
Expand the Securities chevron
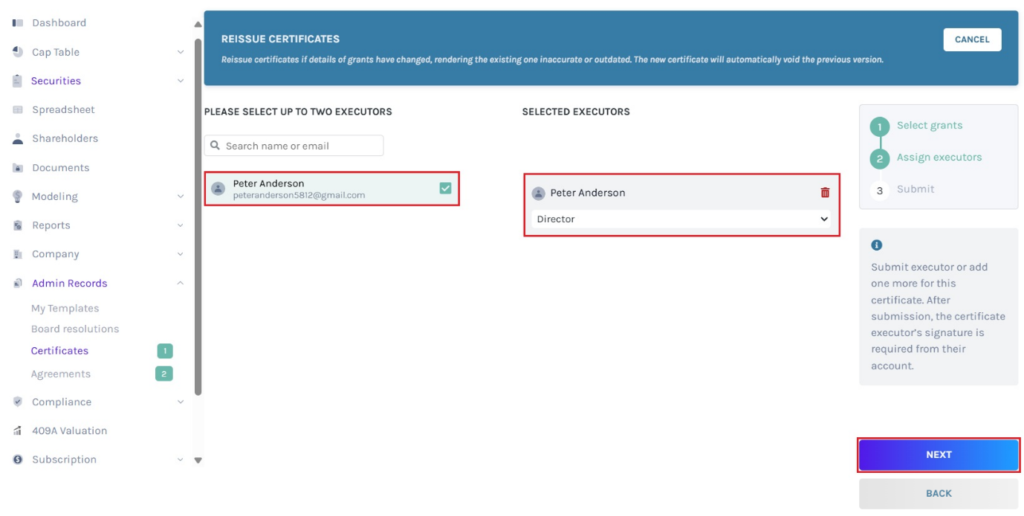tap(180, 81)
